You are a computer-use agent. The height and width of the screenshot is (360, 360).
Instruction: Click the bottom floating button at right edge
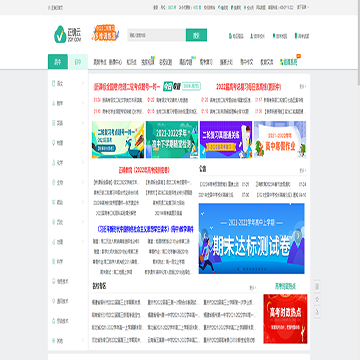point(317,311)
